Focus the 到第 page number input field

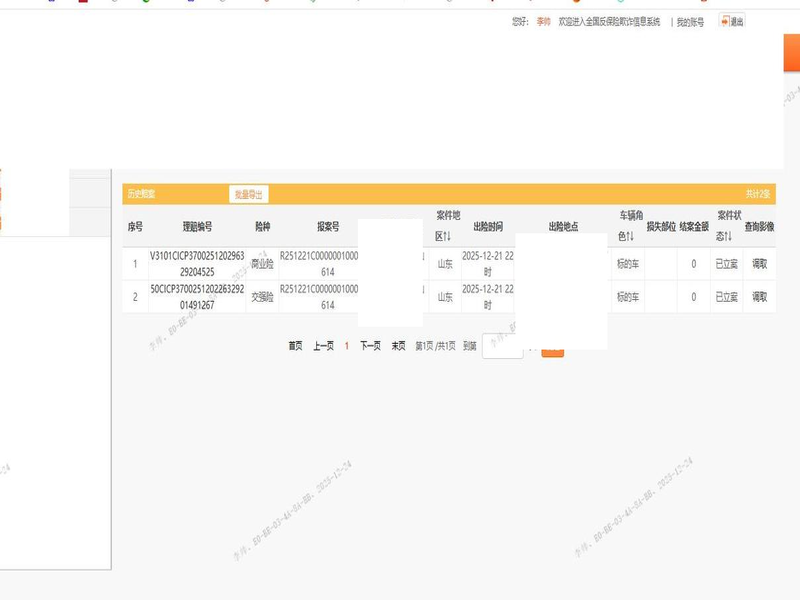pyautogui.click(x=502, y=346)
